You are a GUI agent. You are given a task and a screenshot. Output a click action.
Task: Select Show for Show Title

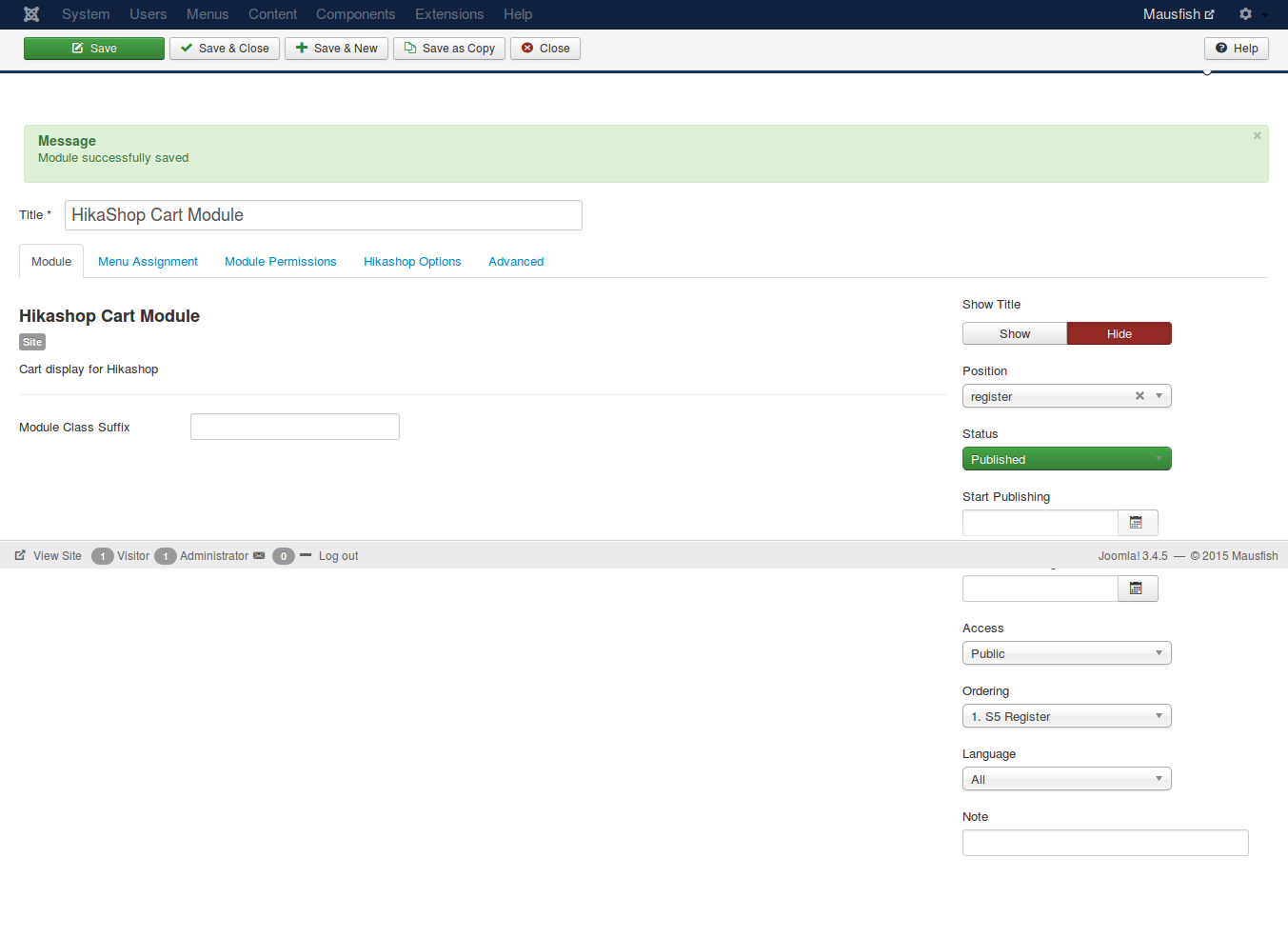point(1015,333)
